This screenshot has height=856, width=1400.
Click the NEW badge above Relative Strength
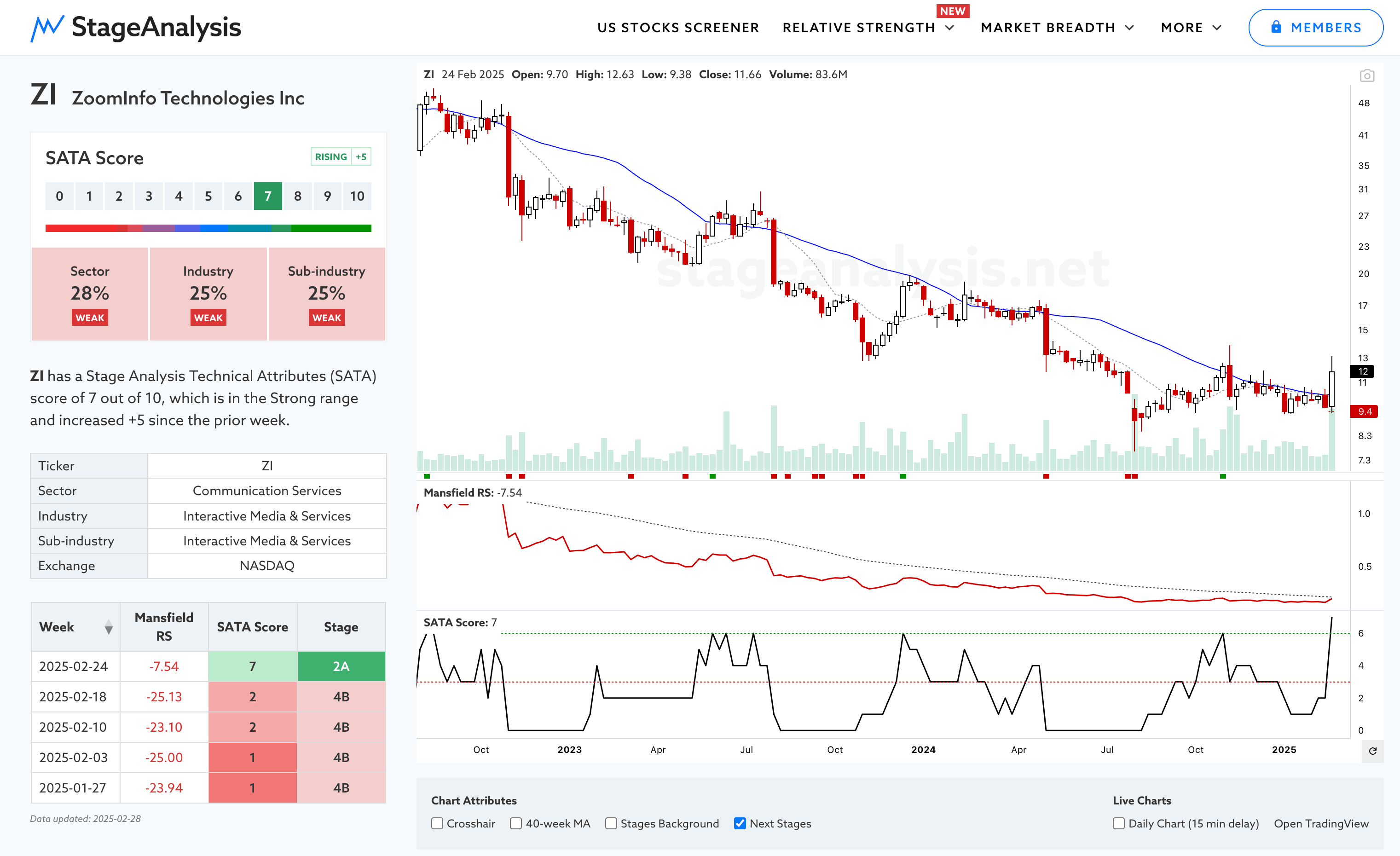pos(953,12)
